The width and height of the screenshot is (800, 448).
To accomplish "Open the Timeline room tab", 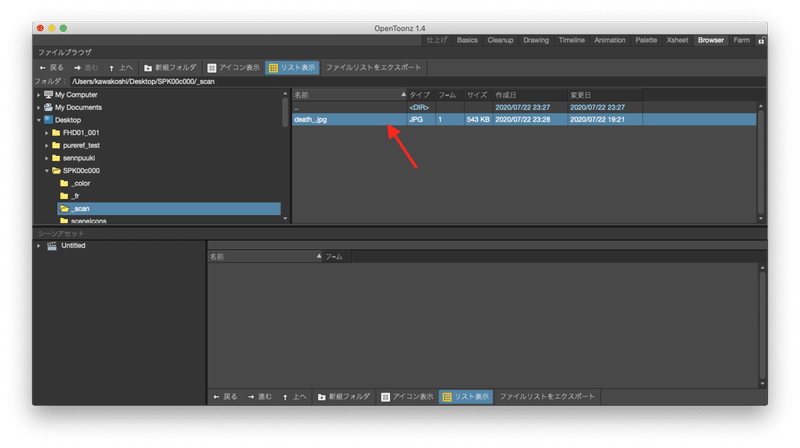I will [x=571, y=40].
